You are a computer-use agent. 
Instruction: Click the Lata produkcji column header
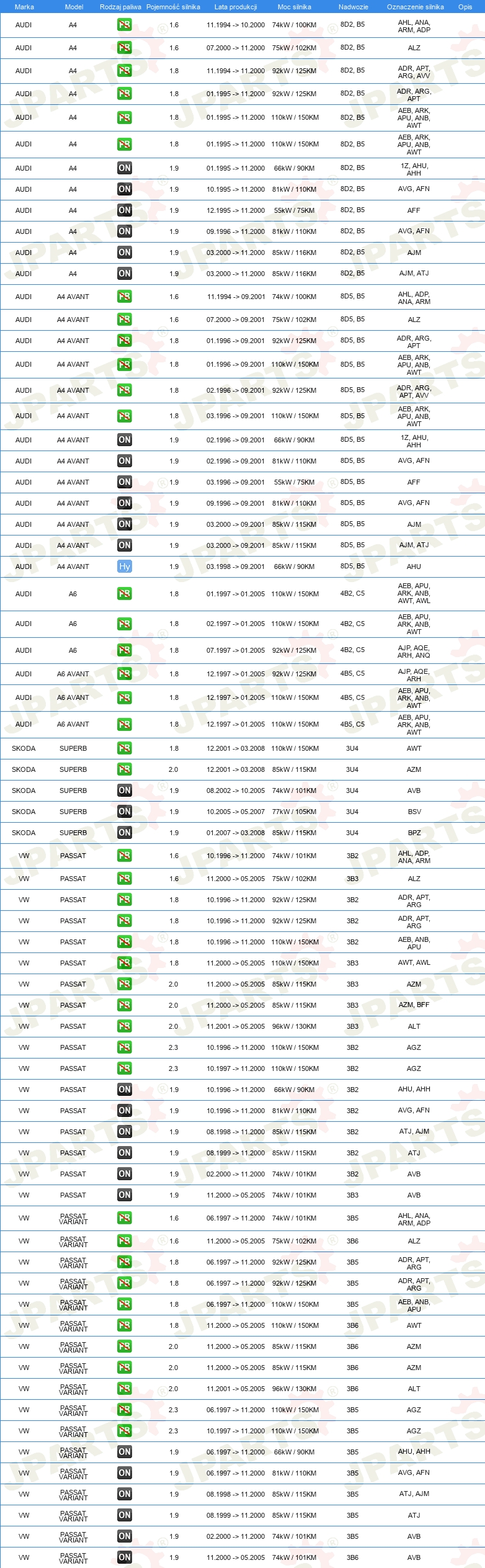point(236,7)
